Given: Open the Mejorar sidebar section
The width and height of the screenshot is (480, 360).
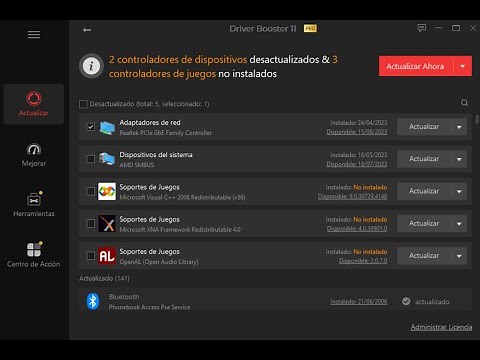Looking at the screenshot, I should [x=34, y=155].
